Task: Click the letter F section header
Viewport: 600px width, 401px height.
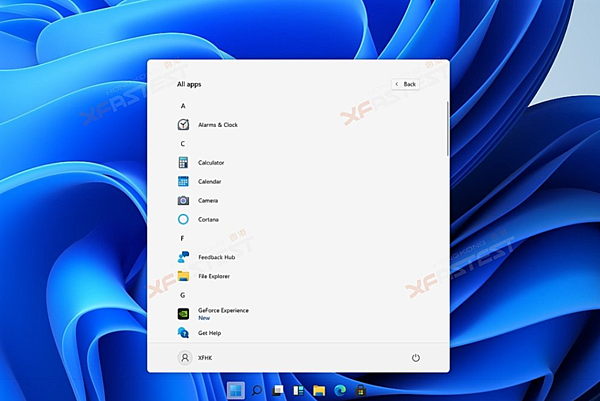Action: (x=182, y=238)
